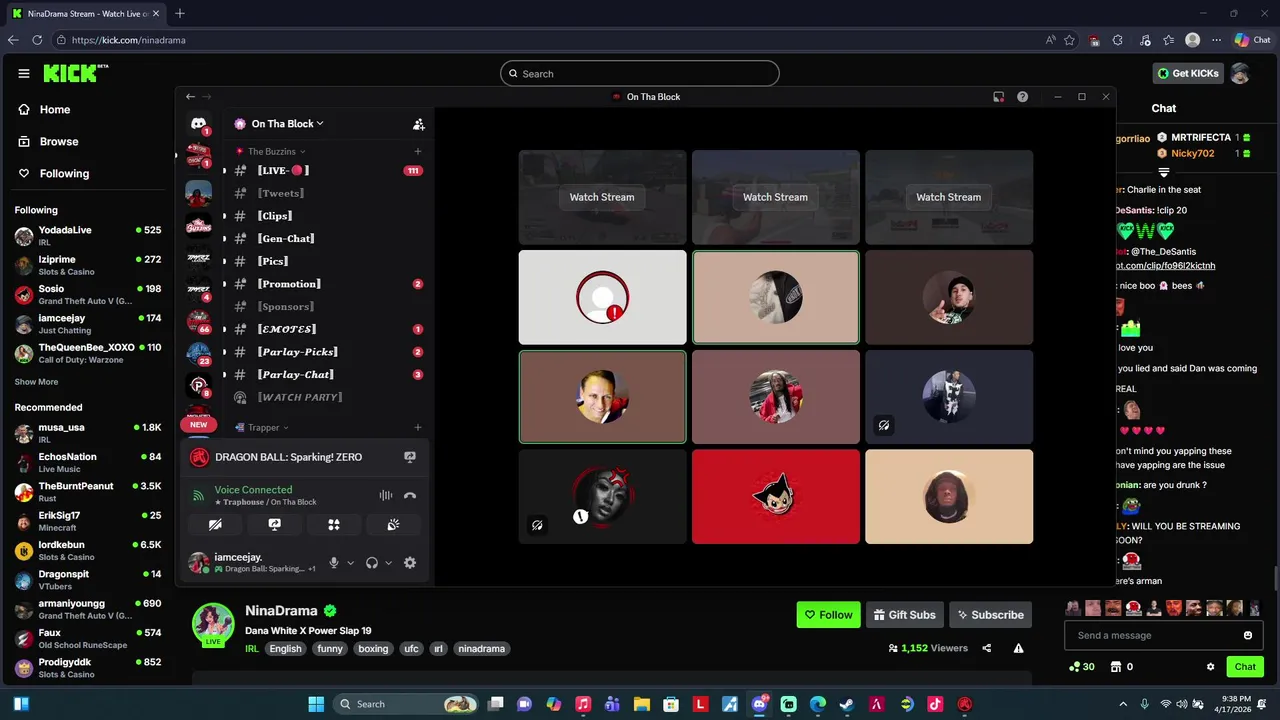Start a Discord activity from voice panel
Image resolution: width=1280 pixels, height=720 pixels.
(334, 524)
